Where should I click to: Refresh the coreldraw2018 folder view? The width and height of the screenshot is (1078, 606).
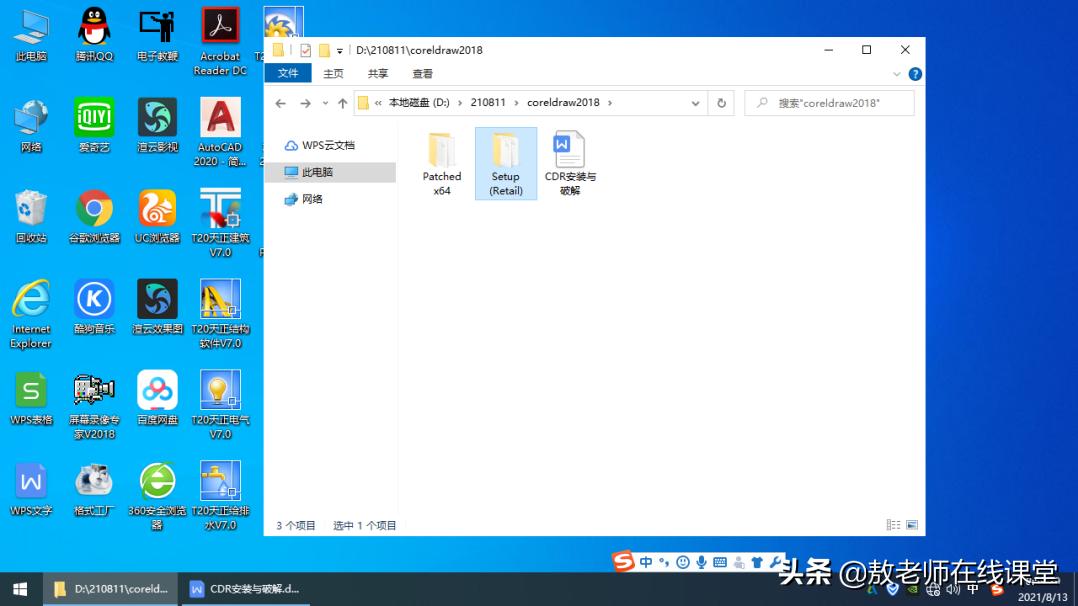(721, 102)
